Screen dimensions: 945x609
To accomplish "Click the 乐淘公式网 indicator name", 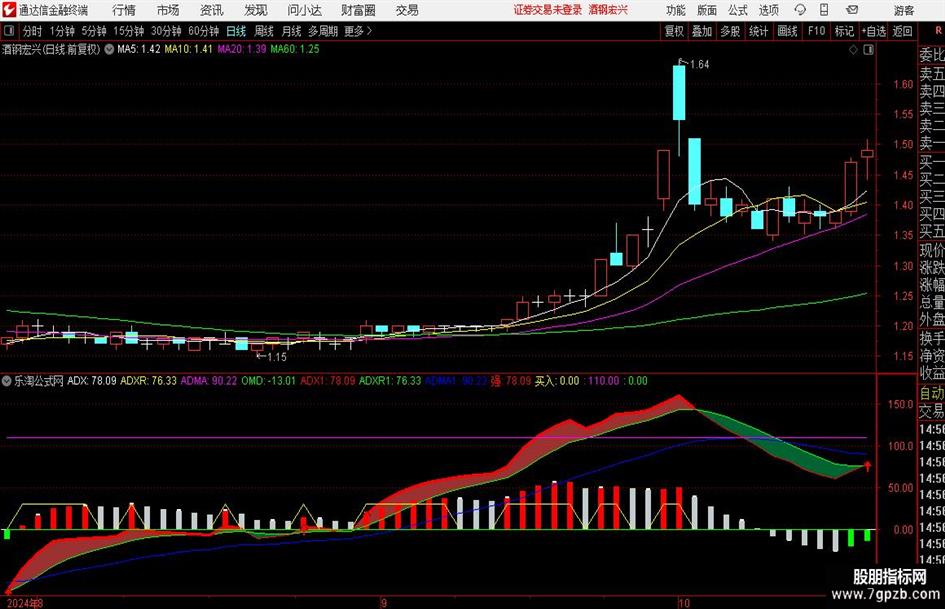I will [x=39, y=381].
